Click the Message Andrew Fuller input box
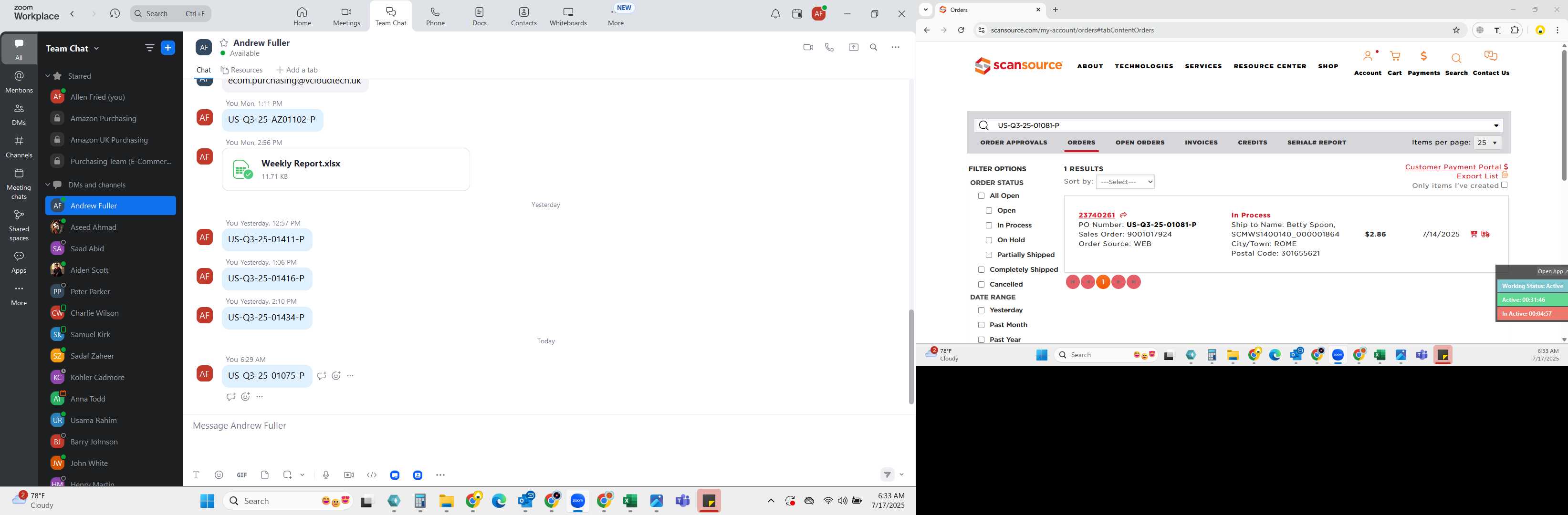 point(548,426)
